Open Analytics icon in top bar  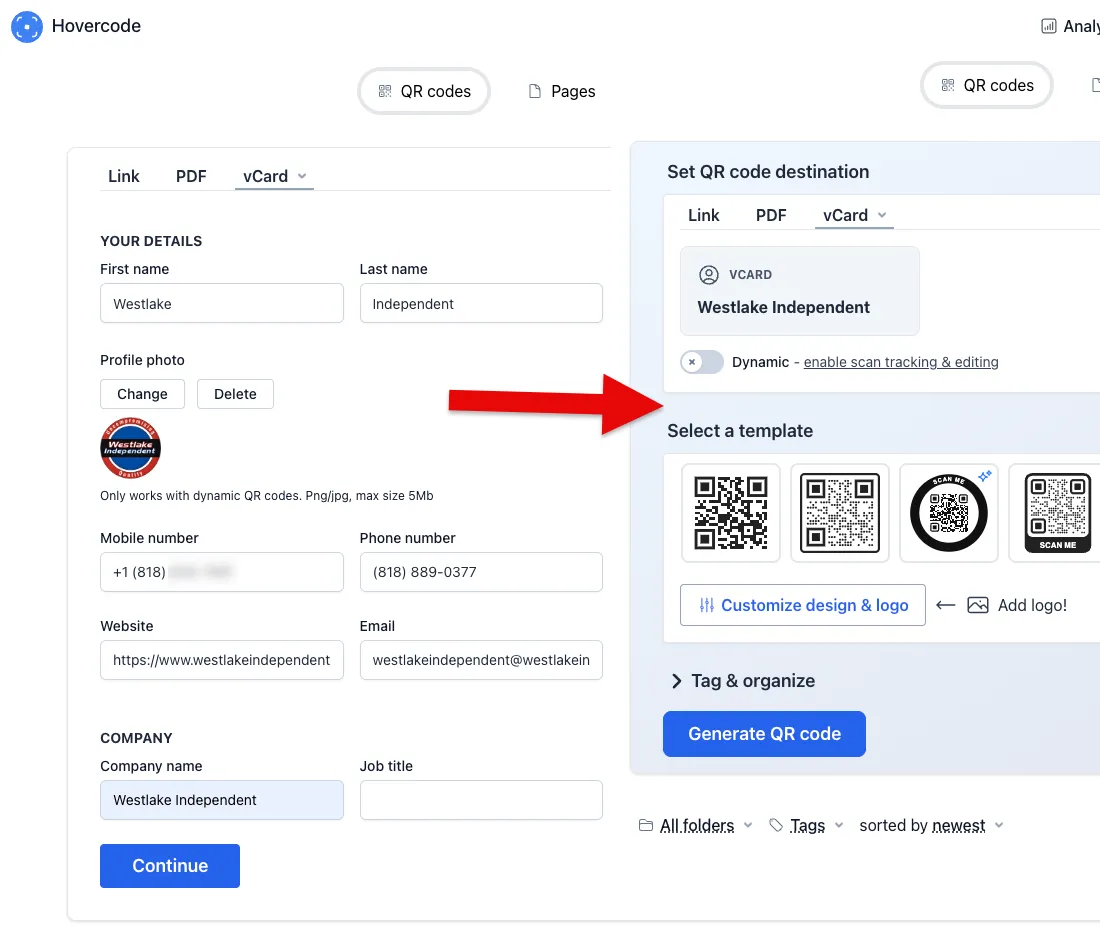(1049, 27)
